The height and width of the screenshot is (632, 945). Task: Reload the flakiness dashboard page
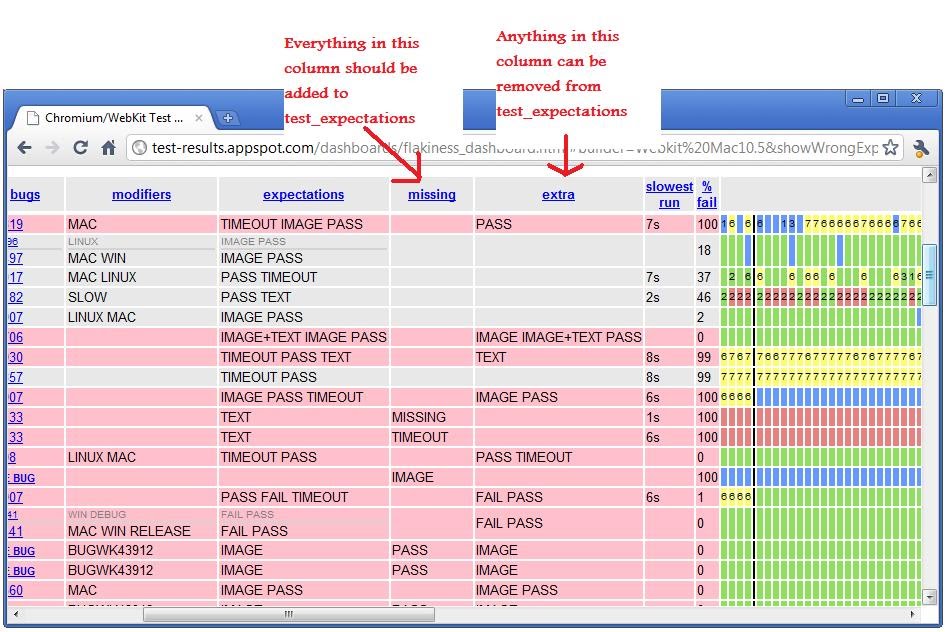point(80,148)
